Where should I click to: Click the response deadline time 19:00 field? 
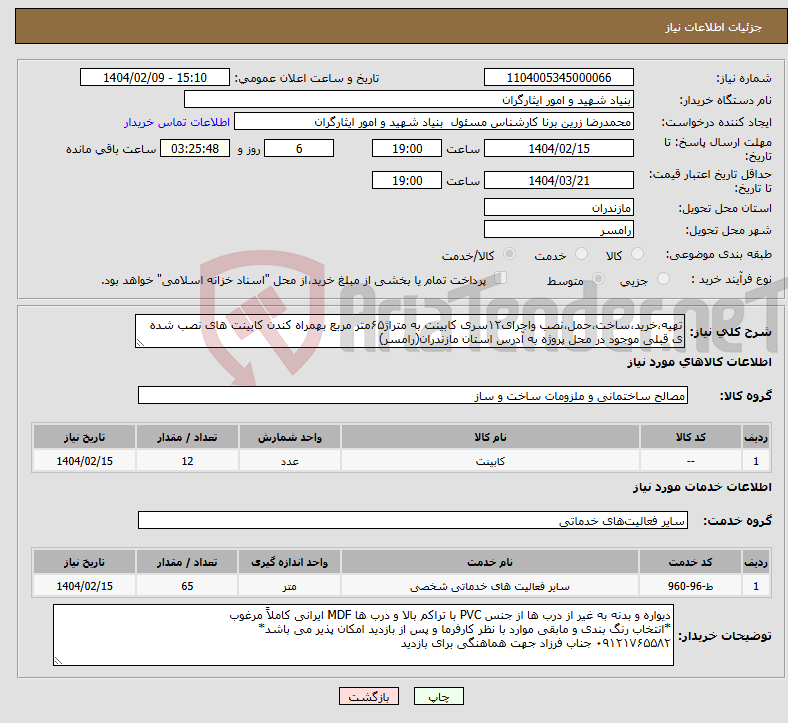tap(407, 149)
